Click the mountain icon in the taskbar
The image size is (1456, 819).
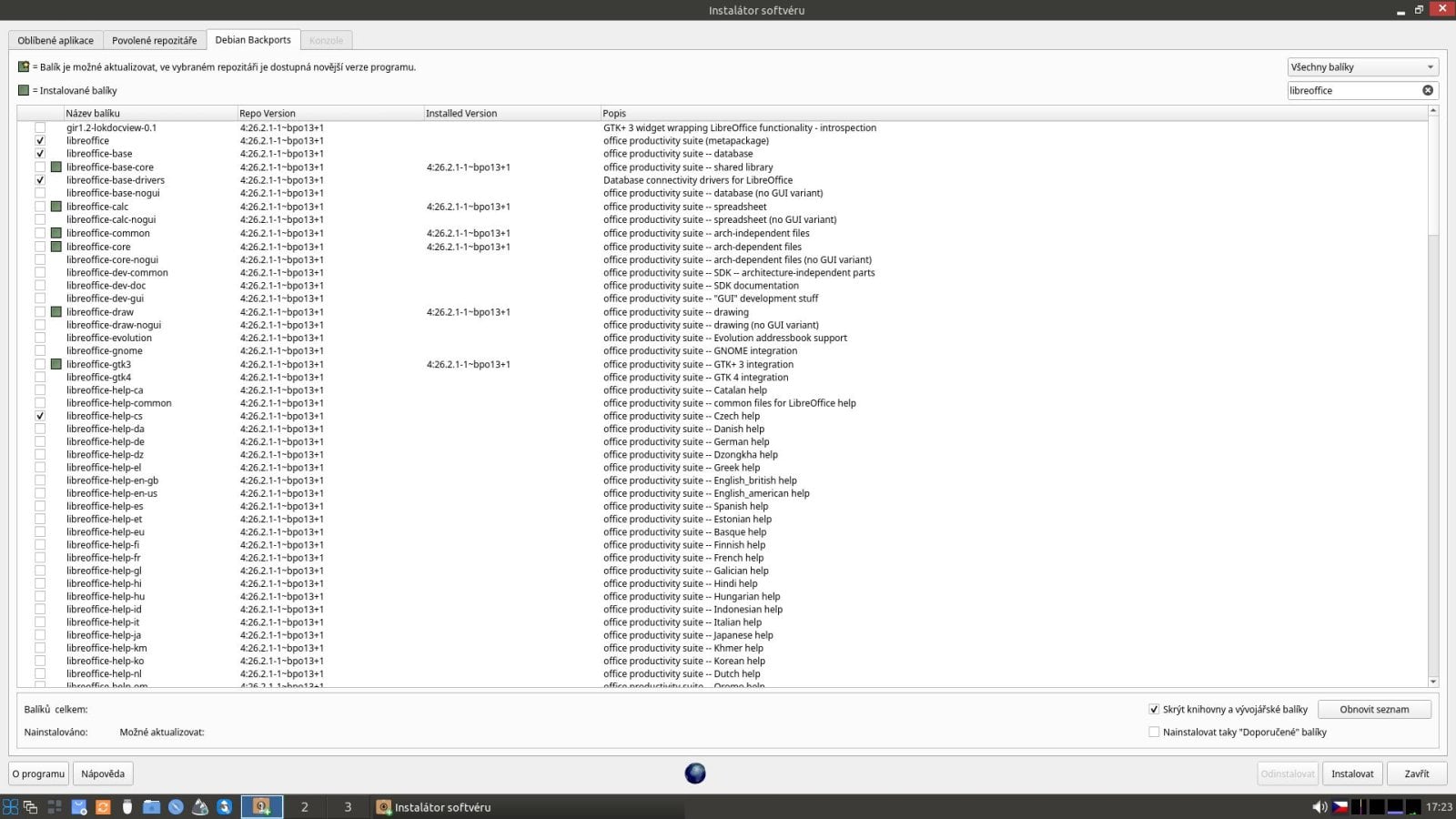(200, 807)
